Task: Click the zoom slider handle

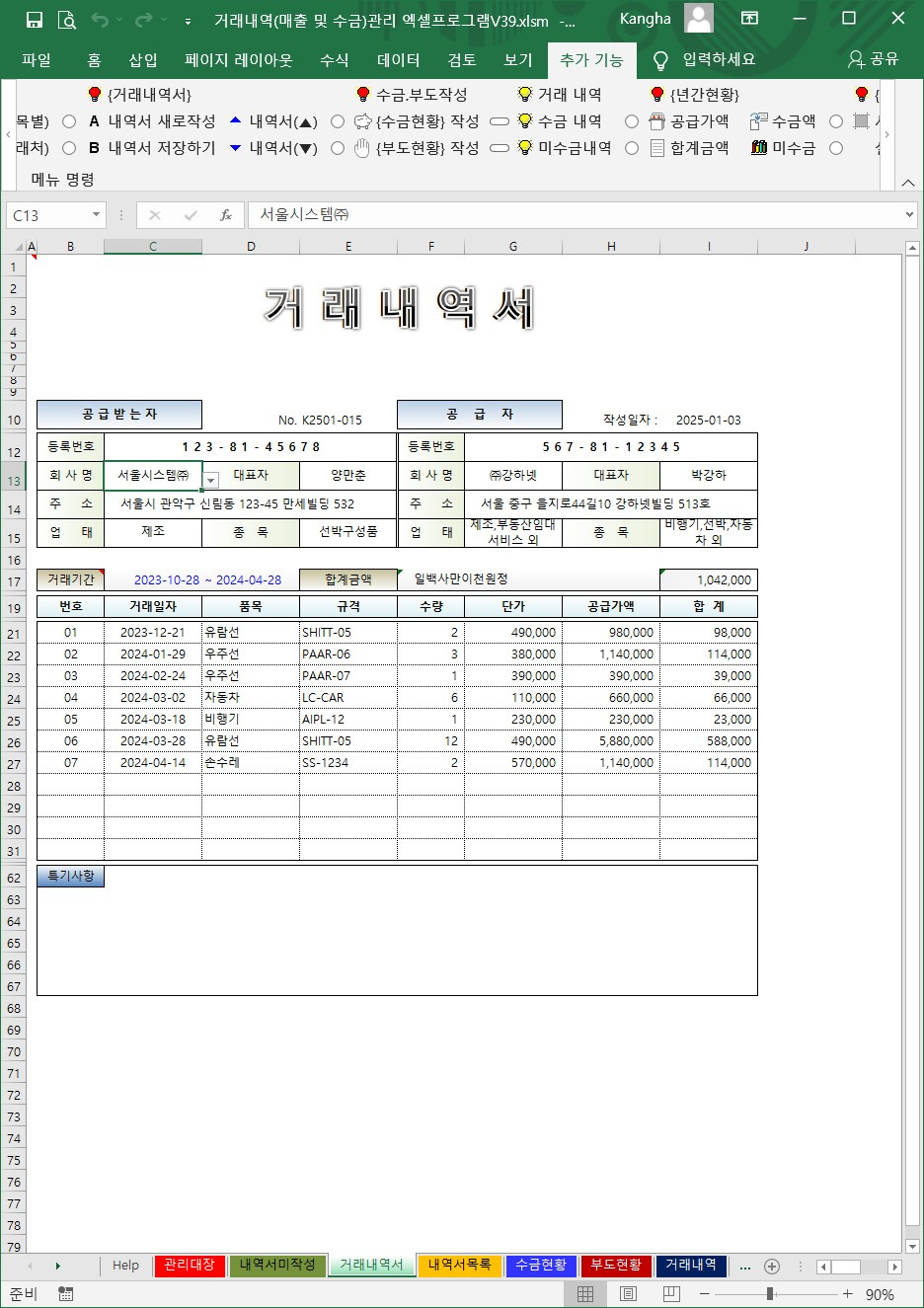Action: coord(770,1294)
